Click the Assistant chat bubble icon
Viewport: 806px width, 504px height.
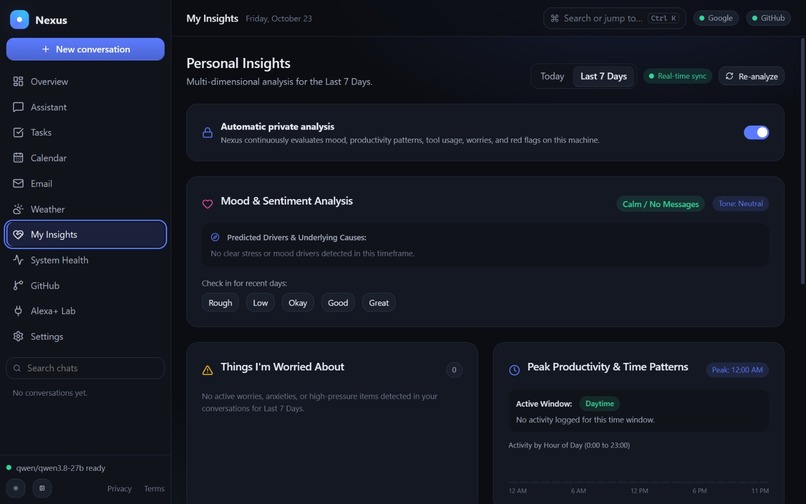(x=18, y=107)
